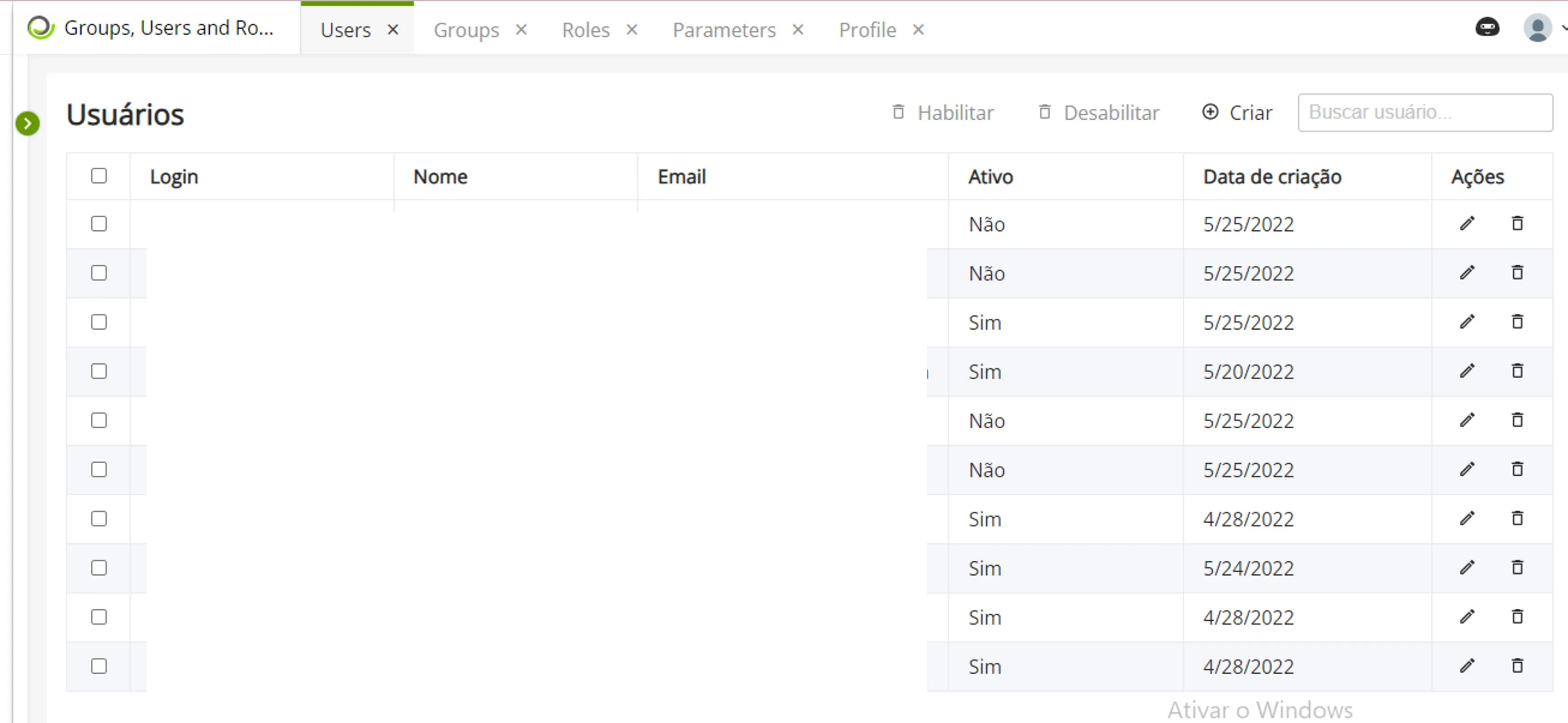Check the box for the 5/24/2022 row
The image size is (1568, 723).
(99, 568)
